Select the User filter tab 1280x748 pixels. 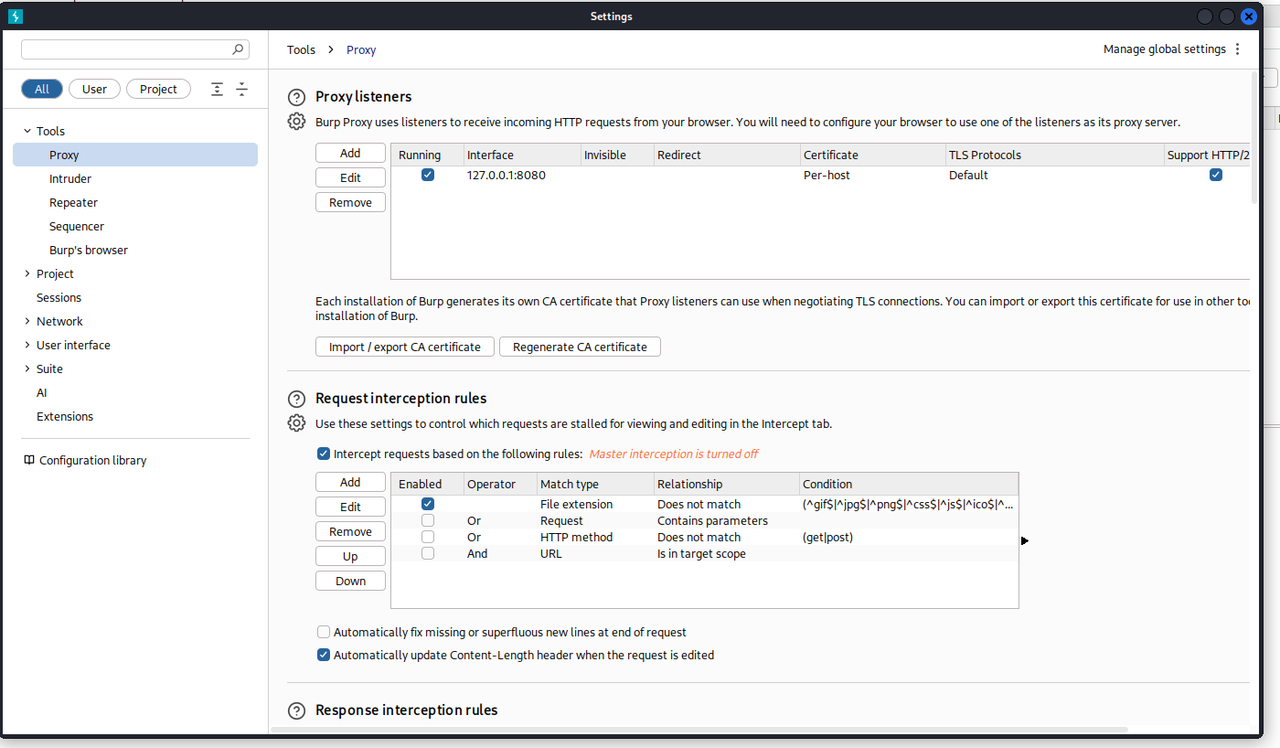tap(94, 89)
